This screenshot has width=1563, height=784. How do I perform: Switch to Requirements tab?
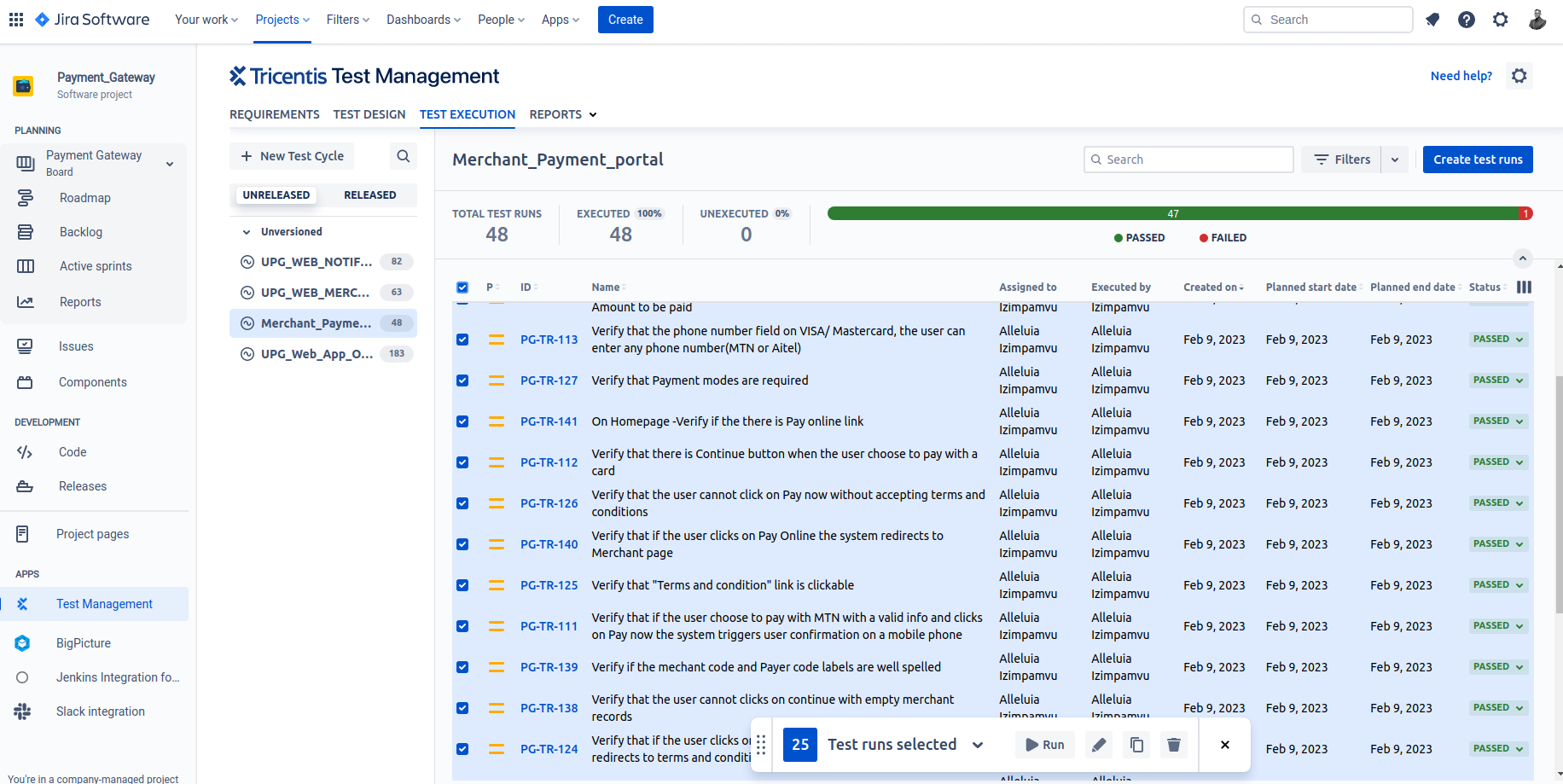[x=275, y=114]
